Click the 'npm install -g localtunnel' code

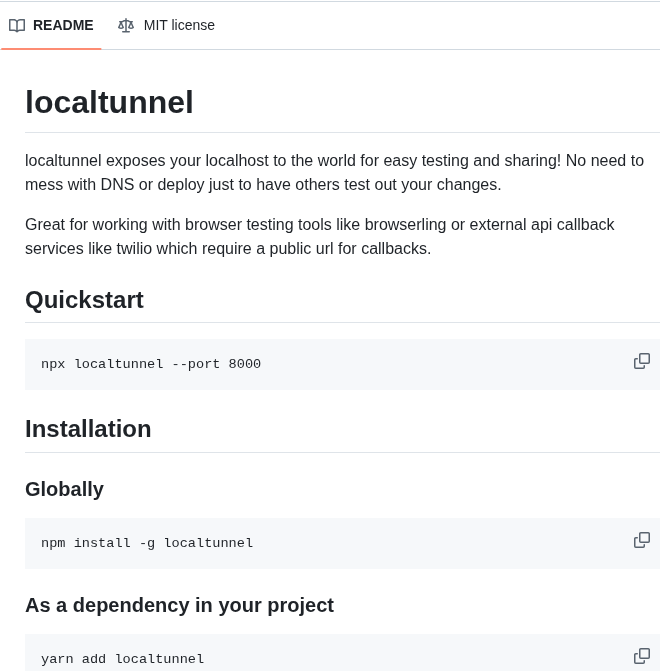coord(147,543)
